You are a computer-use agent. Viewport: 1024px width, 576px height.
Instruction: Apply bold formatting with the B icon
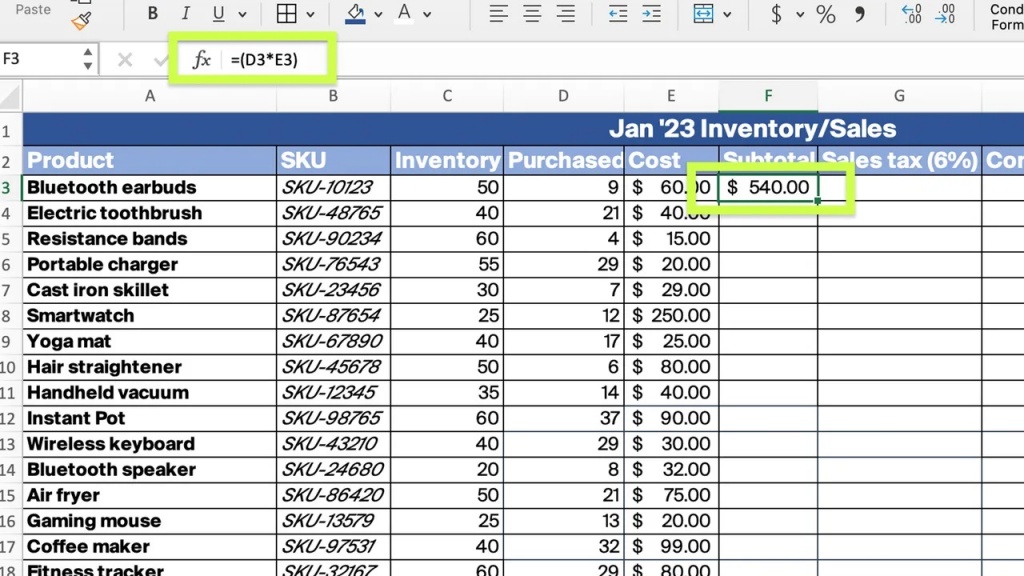(152, 13)
